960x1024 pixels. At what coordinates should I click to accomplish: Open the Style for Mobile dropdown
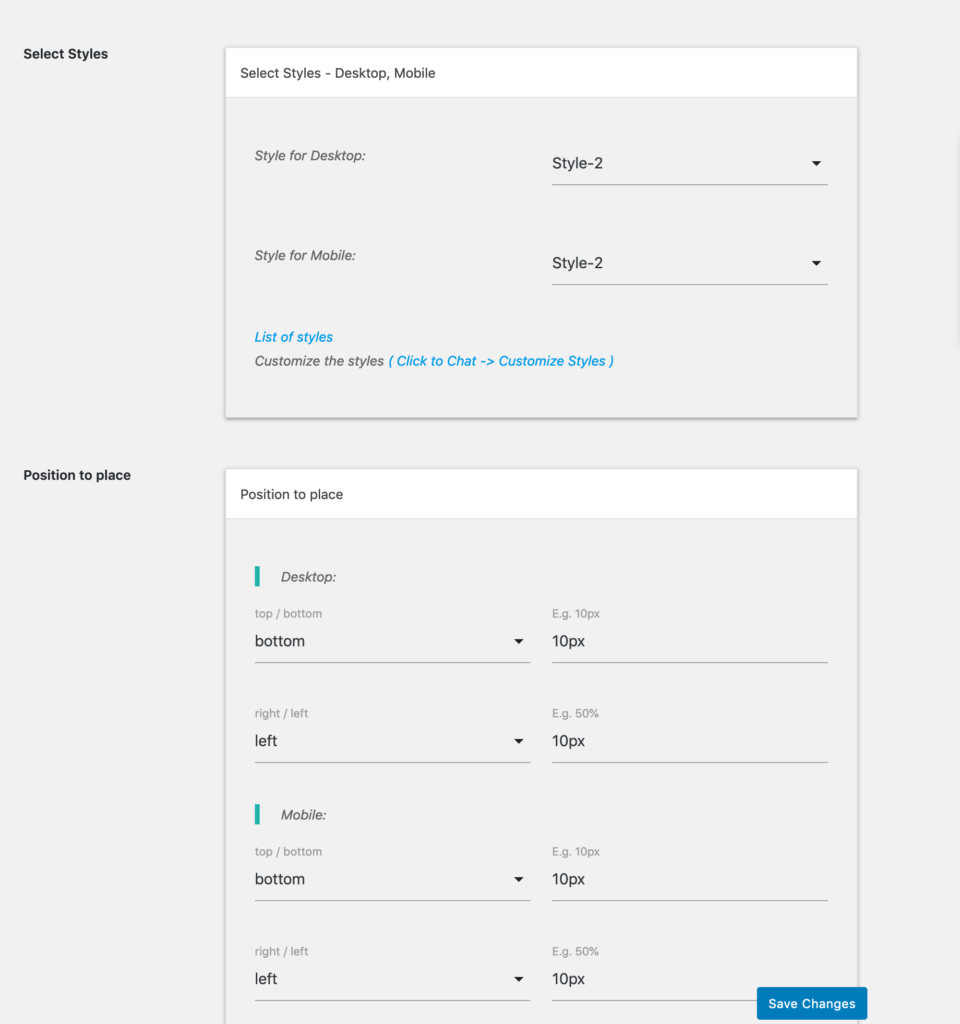pyautogui.click(x=689, y=263)
